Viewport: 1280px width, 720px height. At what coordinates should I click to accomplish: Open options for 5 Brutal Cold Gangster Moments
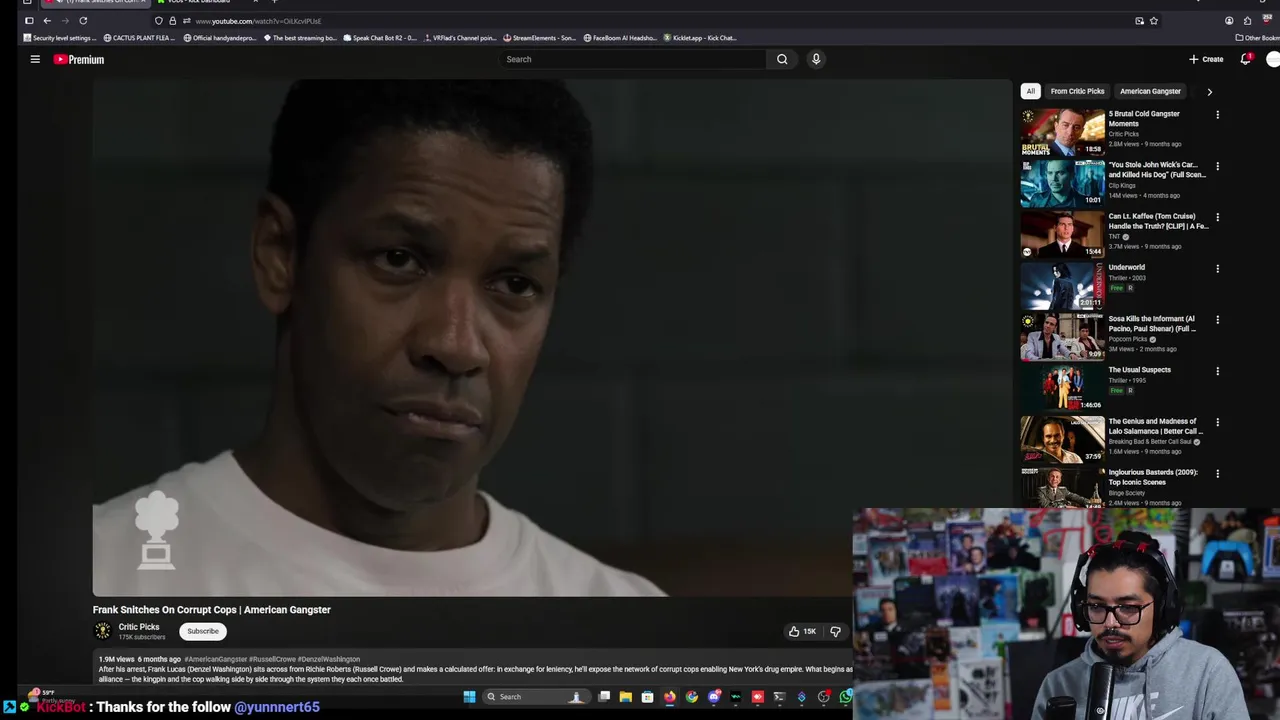coord(1217,115)
